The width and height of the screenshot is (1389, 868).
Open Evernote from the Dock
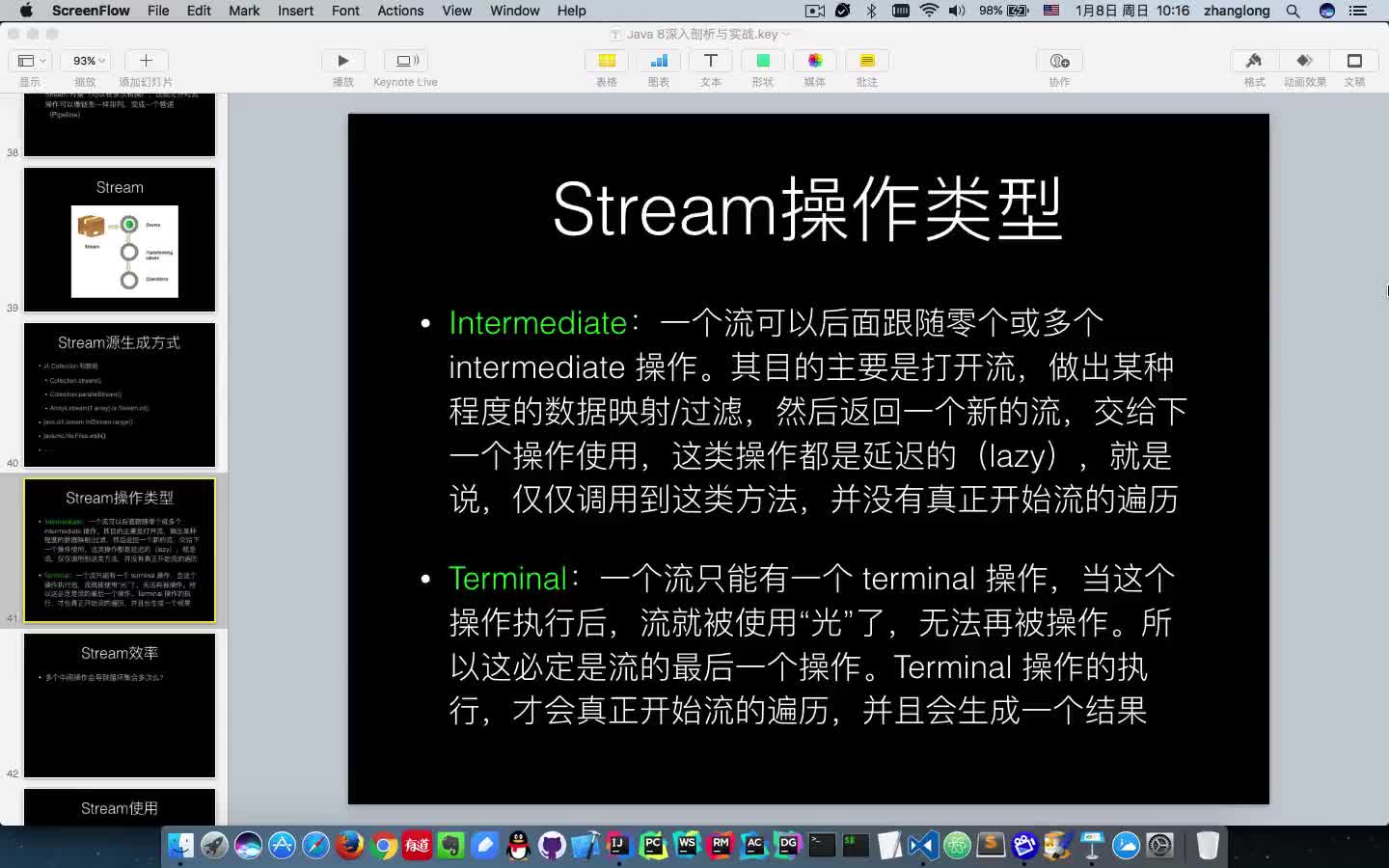coord(450,845)
